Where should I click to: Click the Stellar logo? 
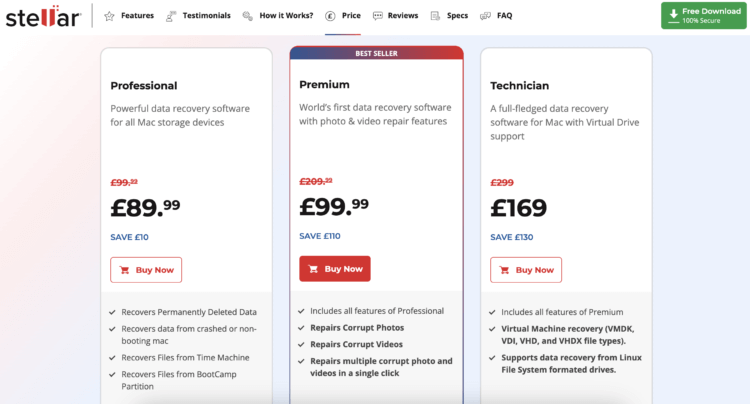pos(43,16)
